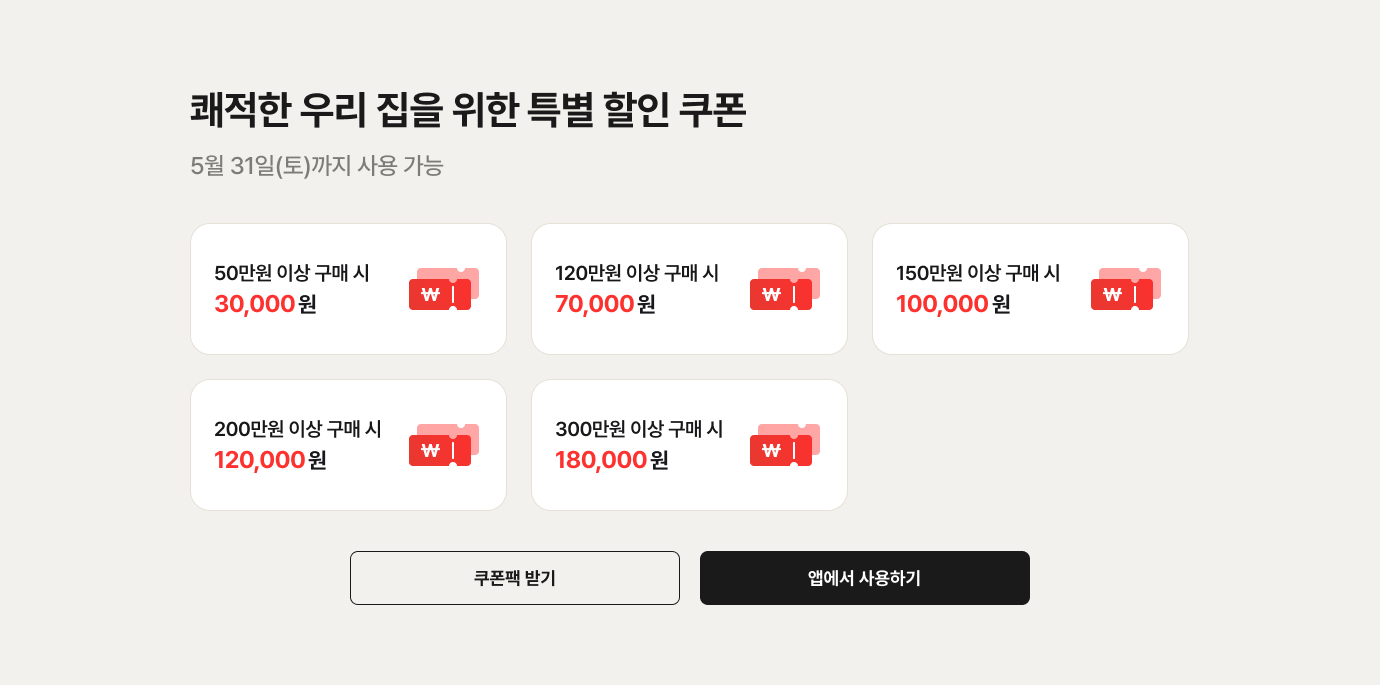Screen dimensions: 1380x685
Task: Open the app via 앱에서 사용하기 button
Action: coord(865,578)
